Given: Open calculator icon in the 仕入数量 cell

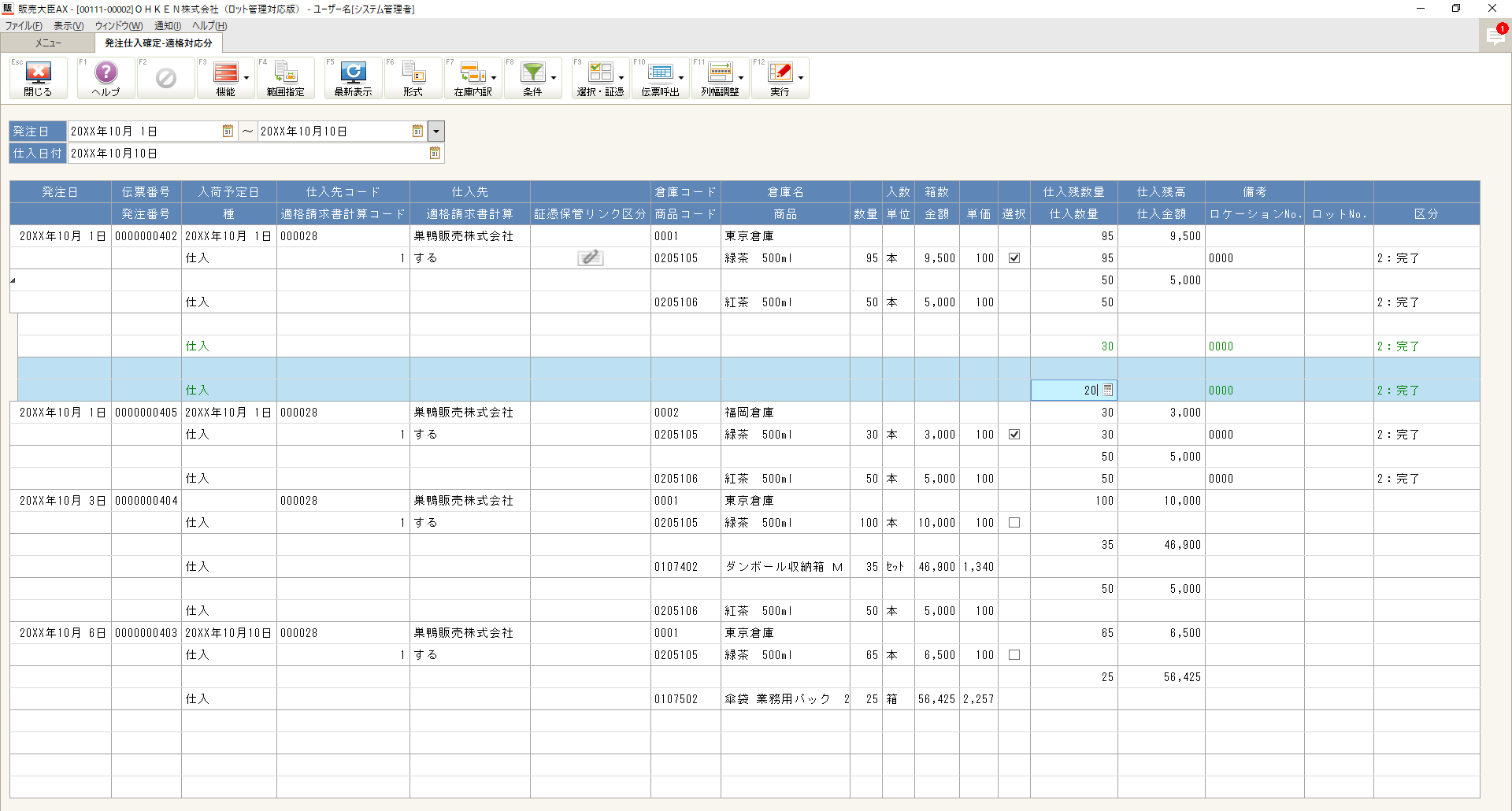Looking at the screenshot, I should tap(1107, 390).
